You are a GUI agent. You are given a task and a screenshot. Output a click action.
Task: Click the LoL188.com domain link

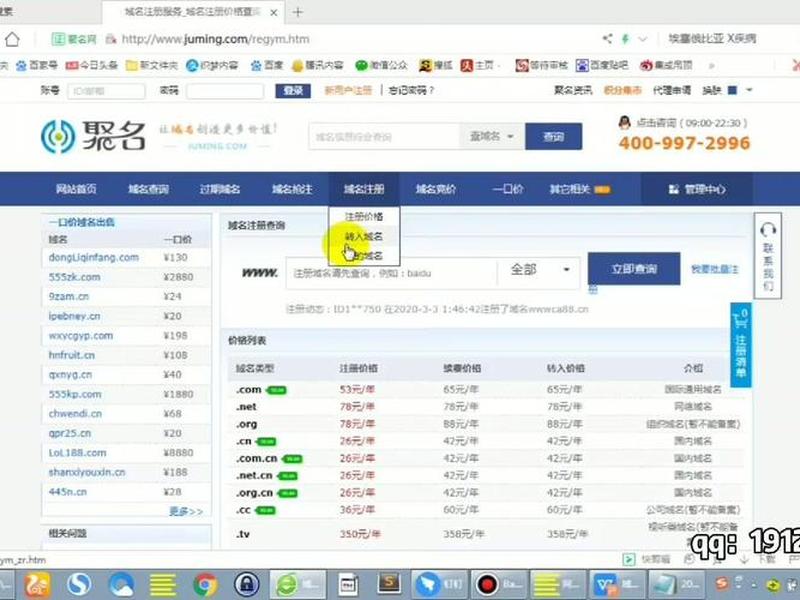coord(78,453)
